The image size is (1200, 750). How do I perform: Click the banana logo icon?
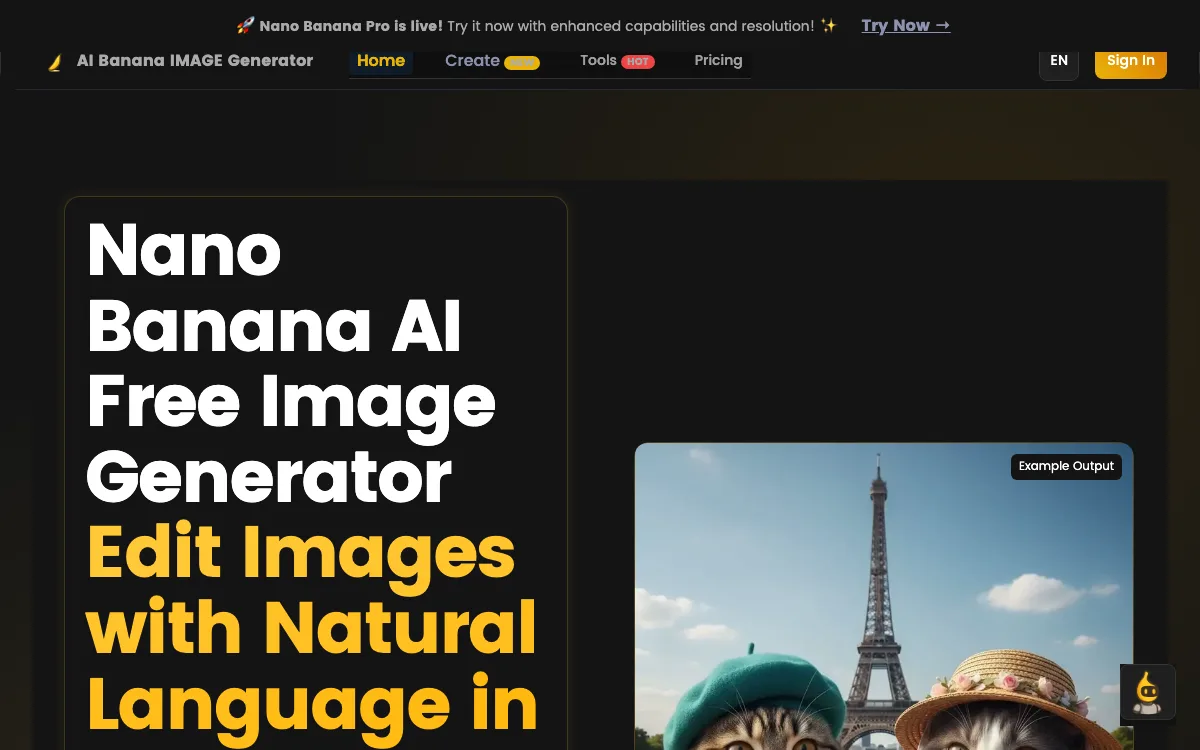point(55,62)
